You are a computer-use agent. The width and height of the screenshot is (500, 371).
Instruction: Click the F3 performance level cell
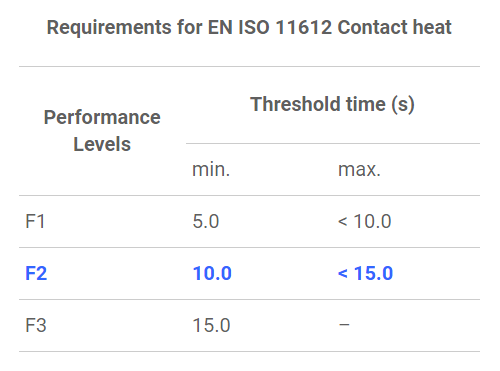pyautogui.click(x=36, y=325)
